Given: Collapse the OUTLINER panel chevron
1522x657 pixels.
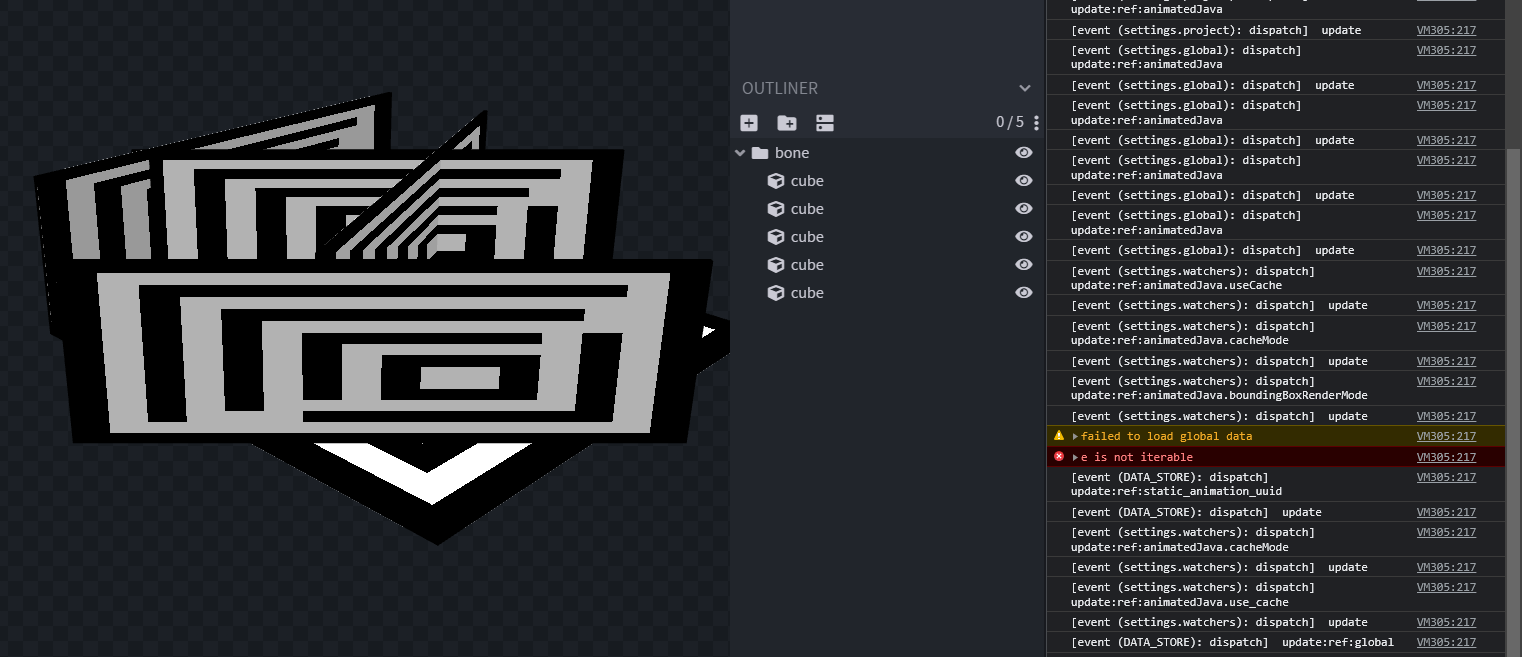Looking at the screenshot, I should click(1024, 88).
